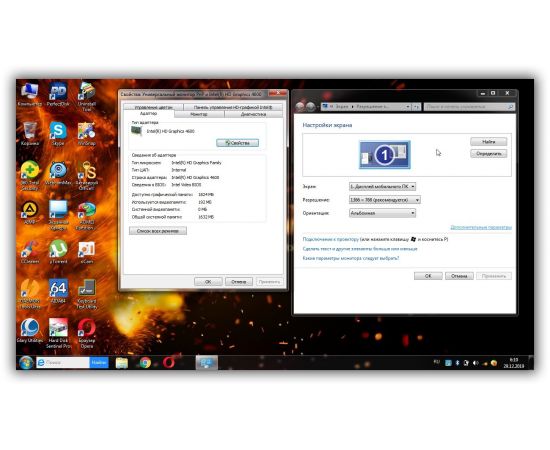Click Отмена in the display settings window
550x450 pixels.
(x=459, y=276)
